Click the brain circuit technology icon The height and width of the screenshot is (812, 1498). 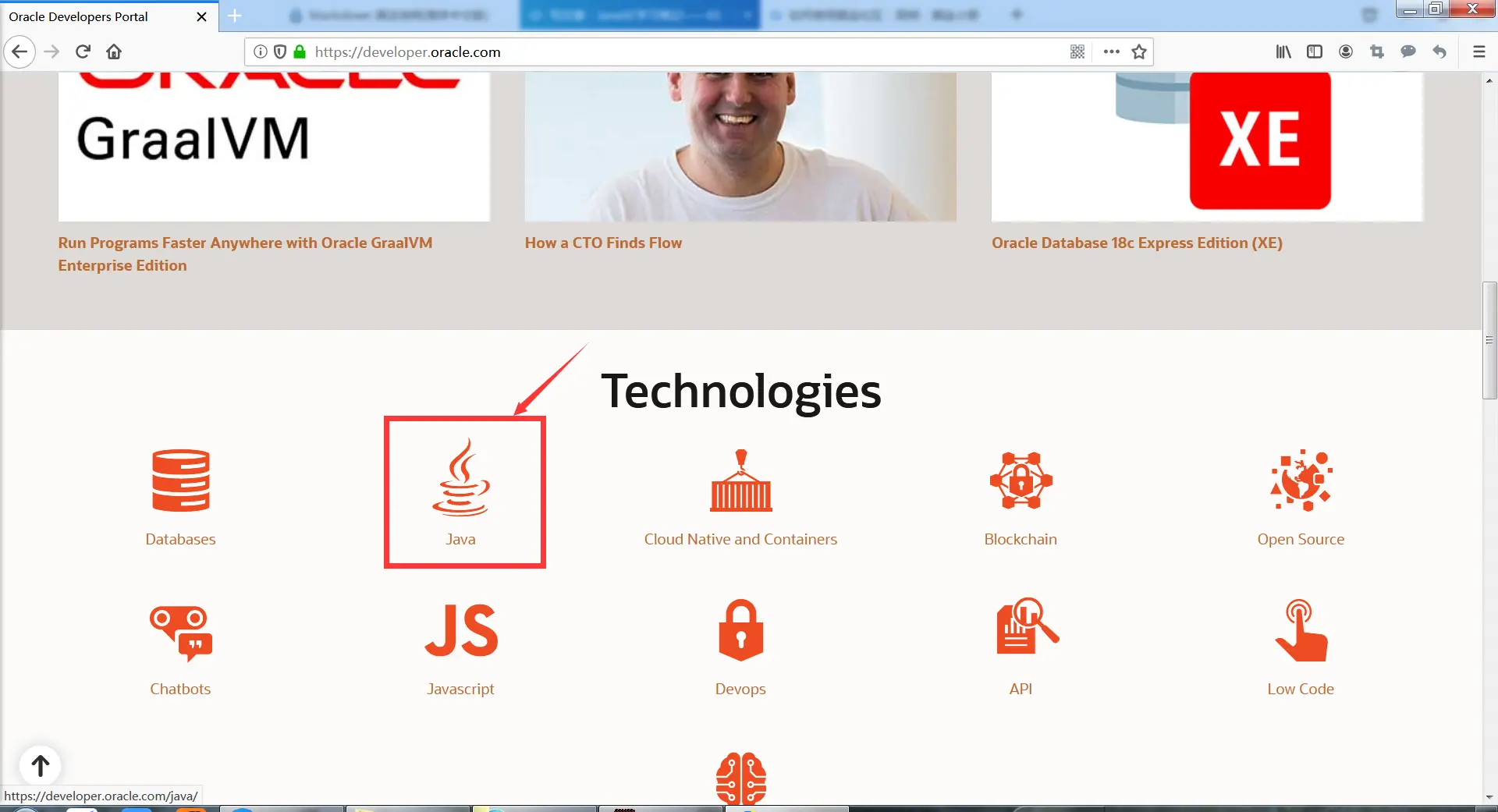[740, 778]
